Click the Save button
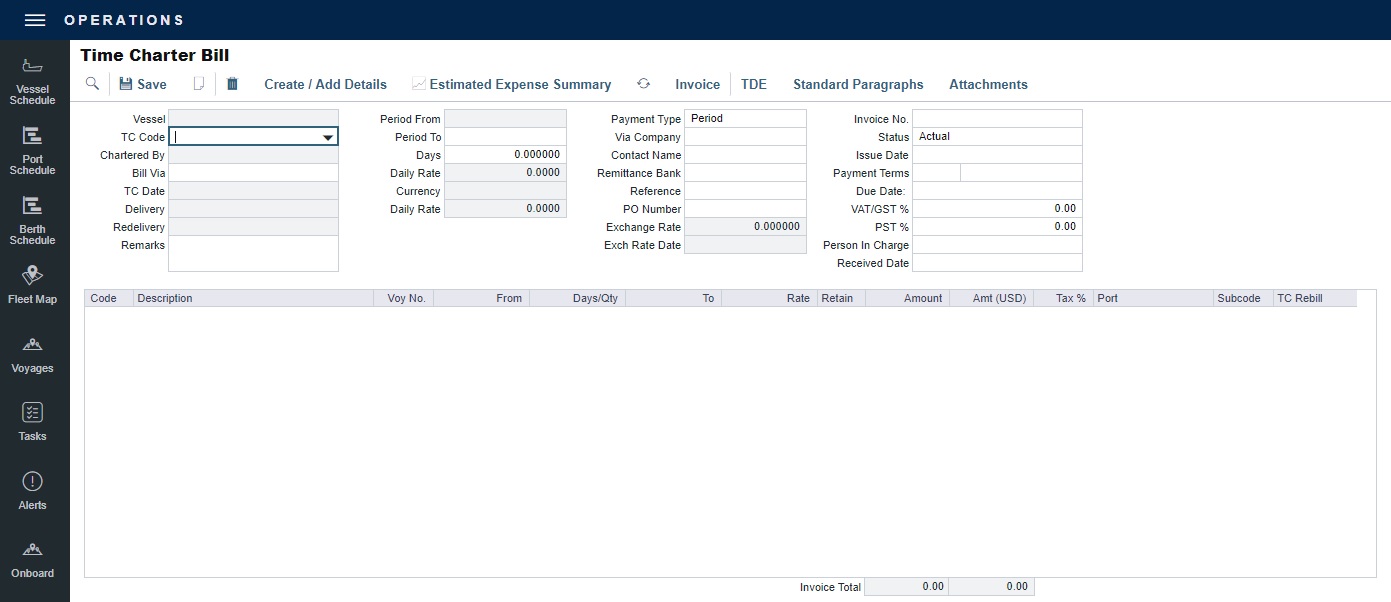Viewport: 1391px width, 602px height. [143, 84]
